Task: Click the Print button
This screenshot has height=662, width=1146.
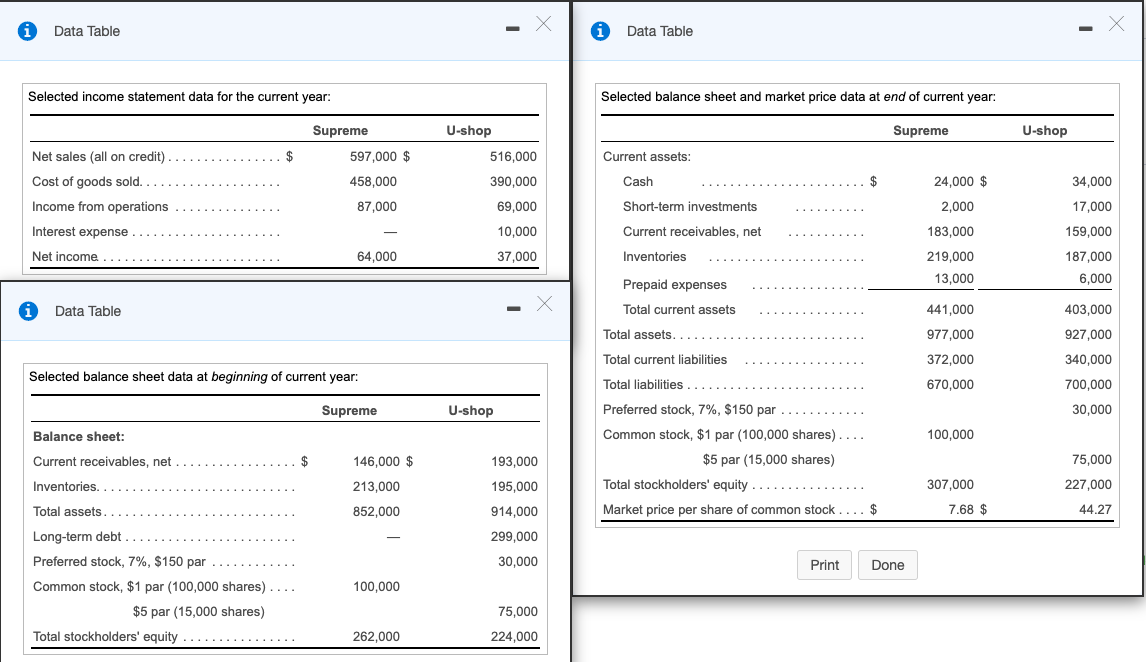Action: point(824,565)
